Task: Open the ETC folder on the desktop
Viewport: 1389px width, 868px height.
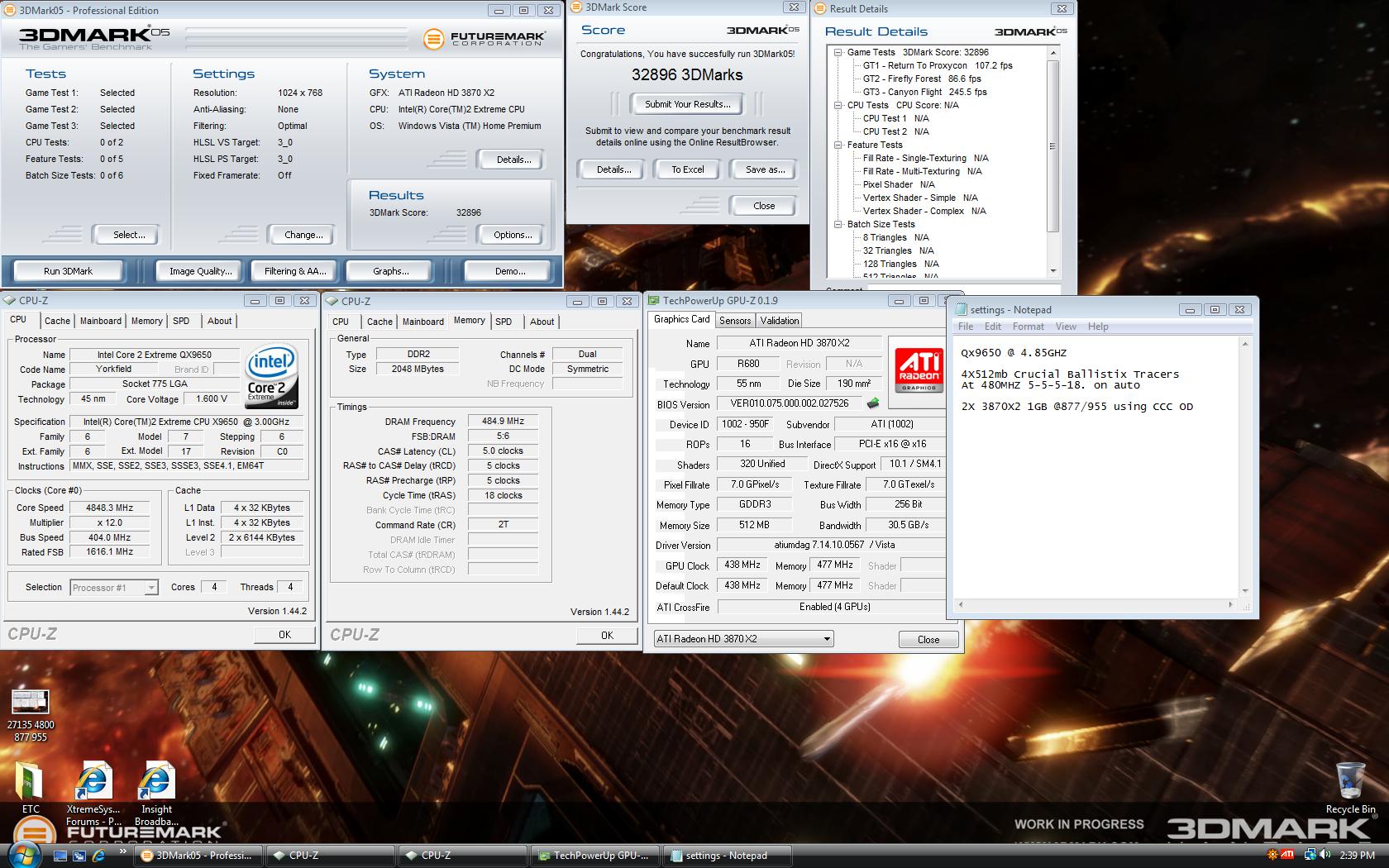Action: (30, 787)
